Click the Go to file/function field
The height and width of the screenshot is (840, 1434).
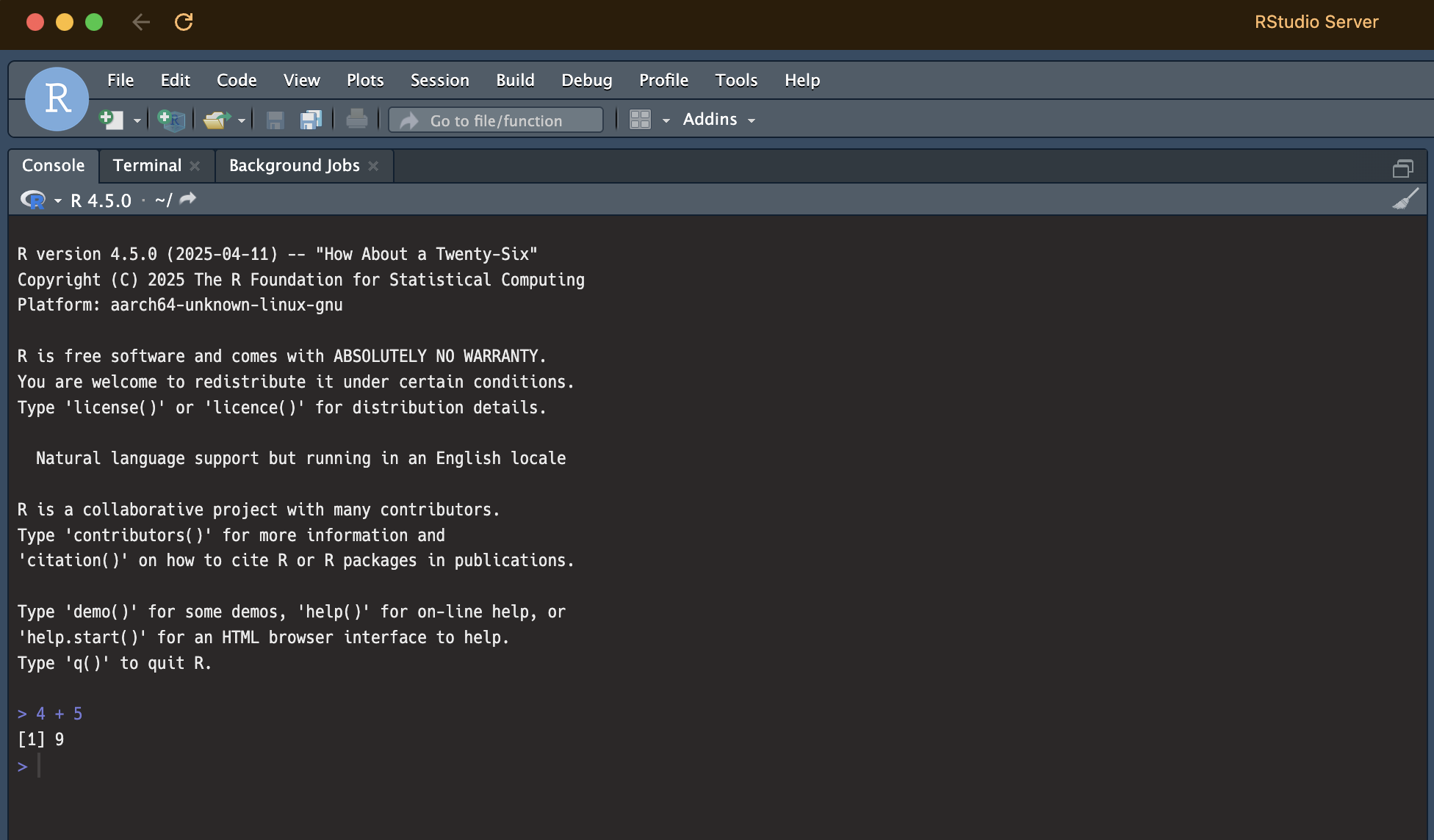click(x=497, y=120)
